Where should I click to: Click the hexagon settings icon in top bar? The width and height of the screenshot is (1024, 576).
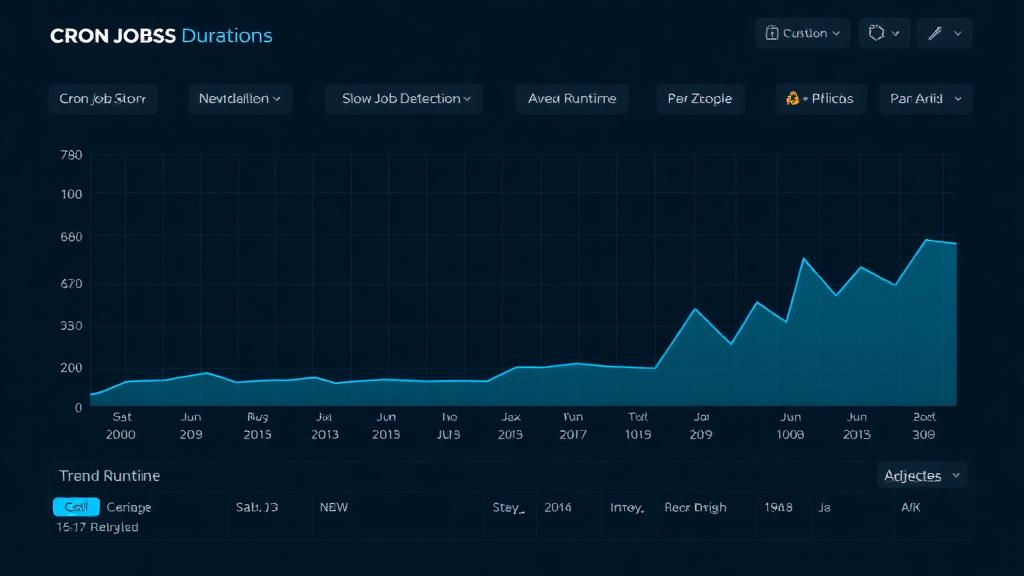coord(877,33)
